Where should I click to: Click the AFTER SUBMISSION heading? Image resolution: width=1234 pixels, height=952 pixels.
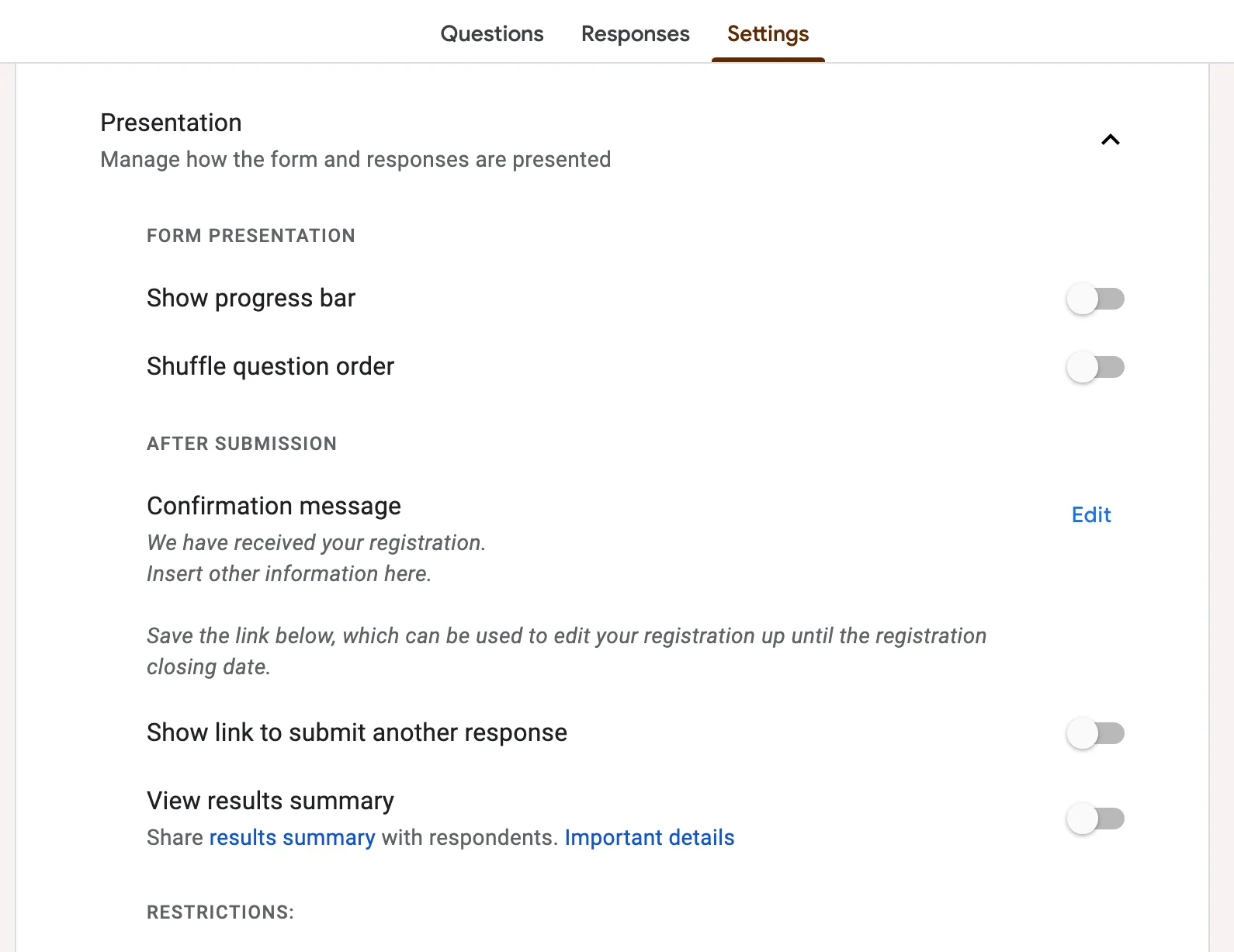click(x=241, y=444)
